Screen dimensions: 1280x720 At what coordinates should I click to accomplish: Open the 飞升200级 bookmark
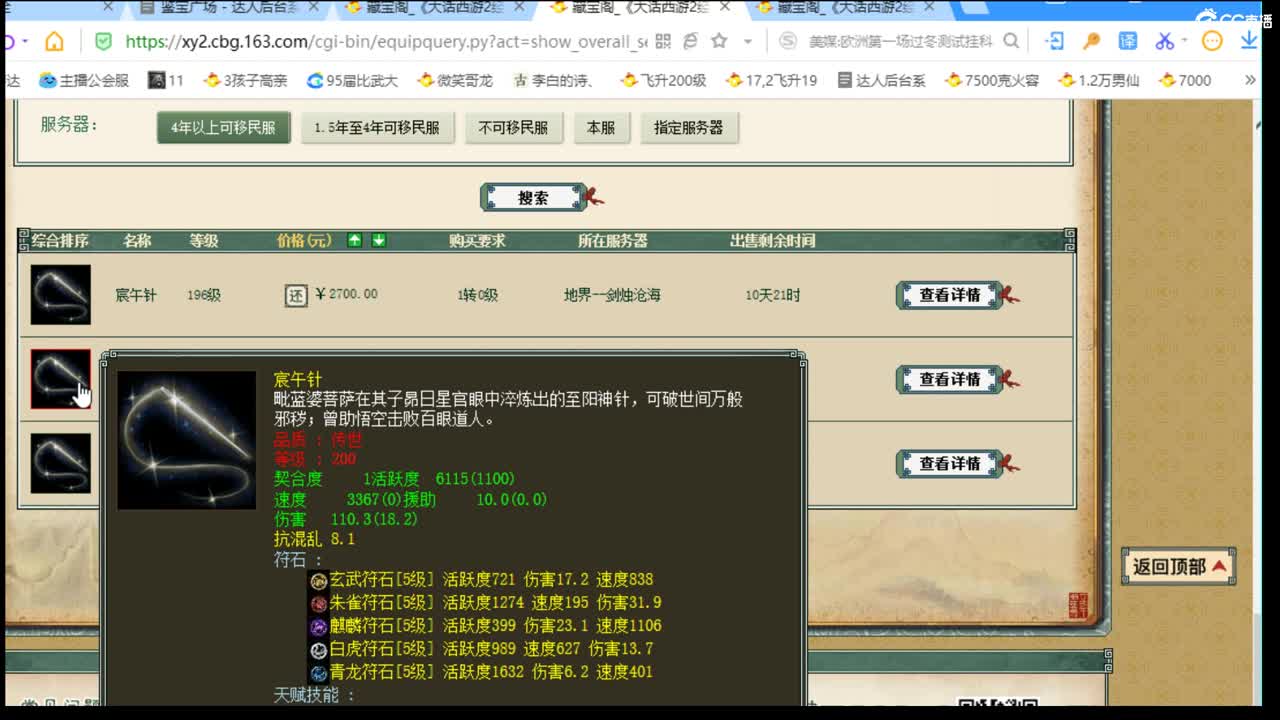[663, 80]
